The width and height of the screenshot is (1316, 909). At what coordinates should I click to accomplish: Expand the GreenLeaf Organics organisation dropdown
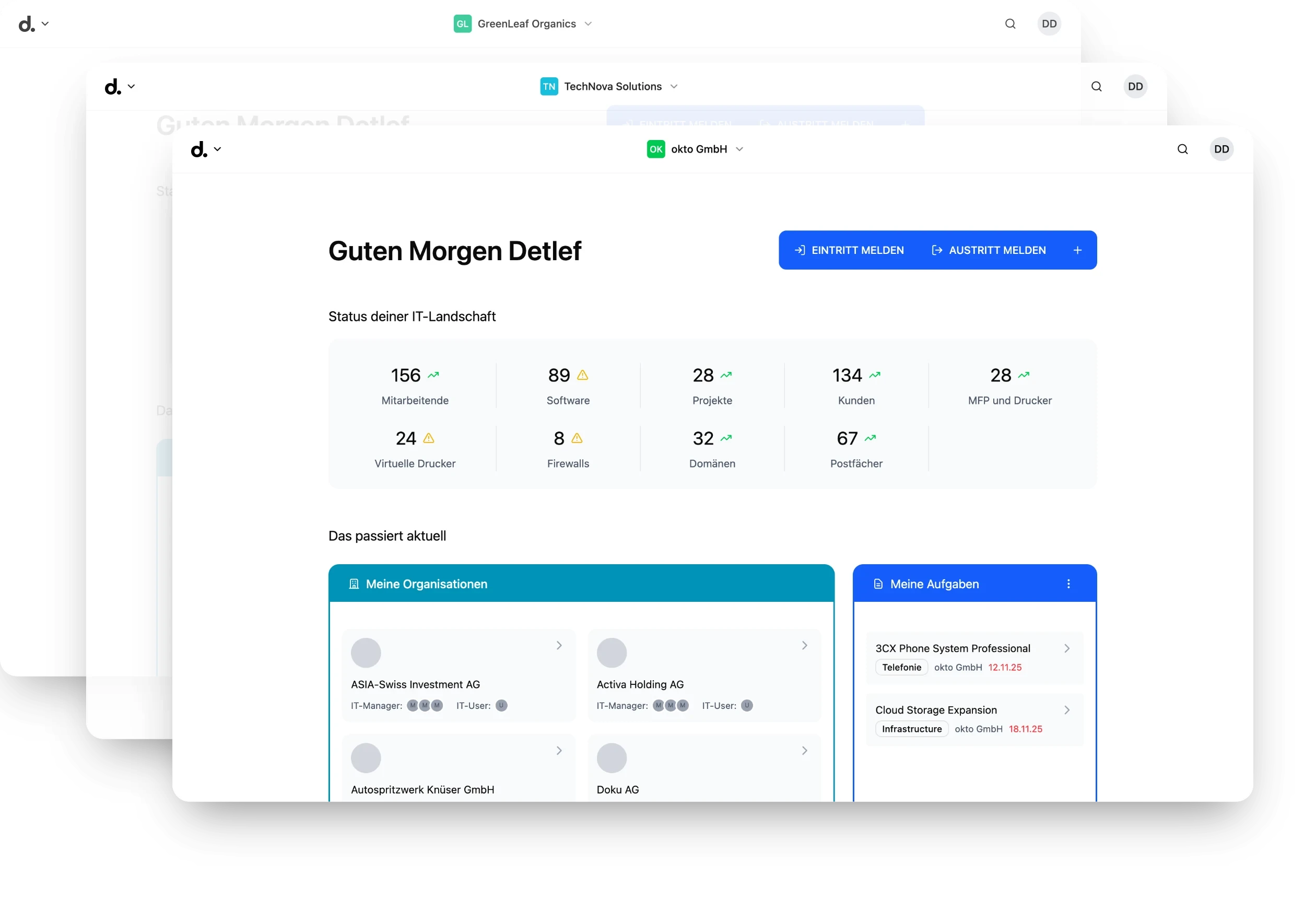point(588,24)
